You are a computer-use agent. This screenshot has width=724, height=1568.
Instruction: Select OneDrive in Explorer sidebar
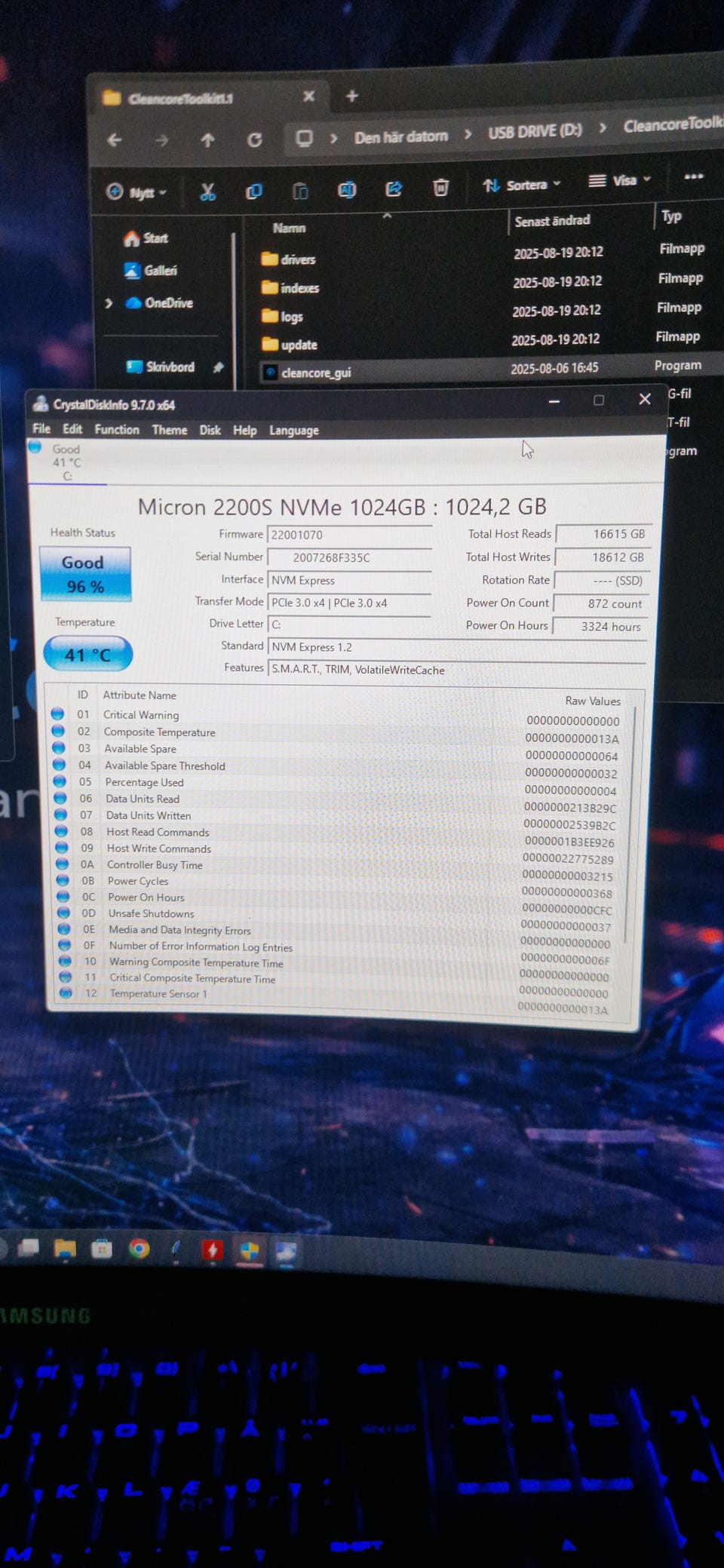tap(159, 303)
